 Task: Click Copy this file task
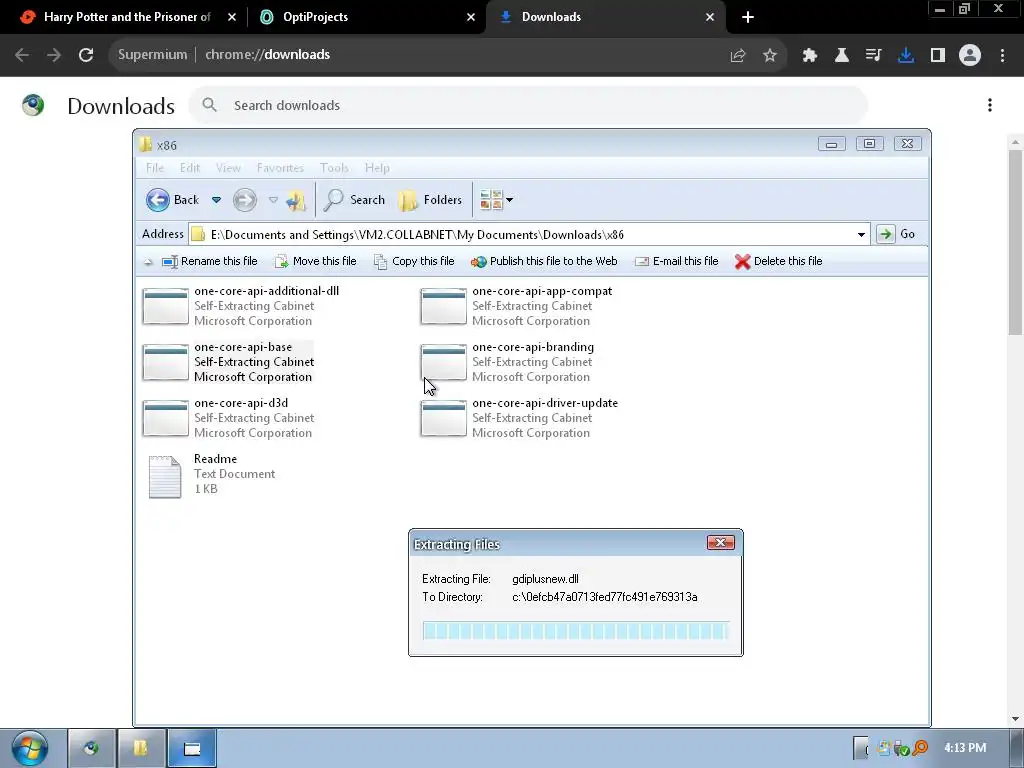(414, 261)
